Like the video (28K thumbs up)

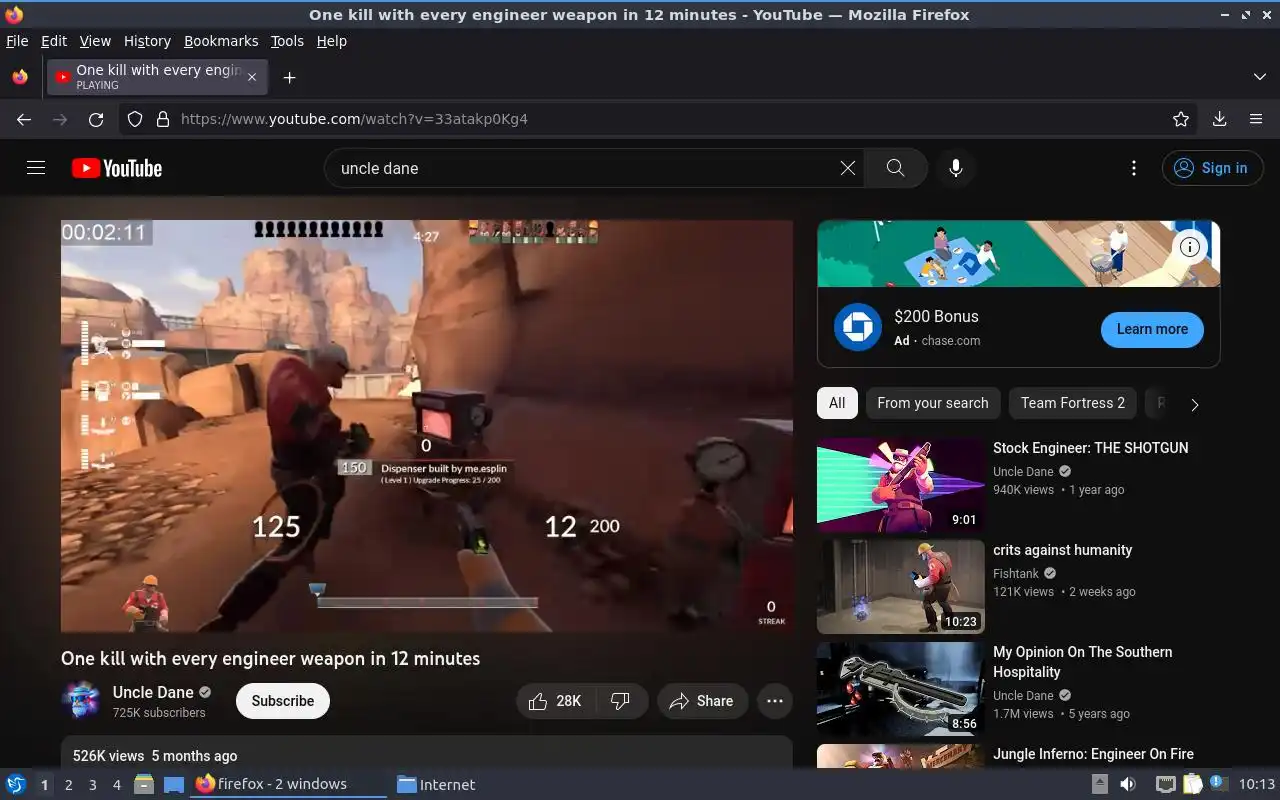pos(555,701)
